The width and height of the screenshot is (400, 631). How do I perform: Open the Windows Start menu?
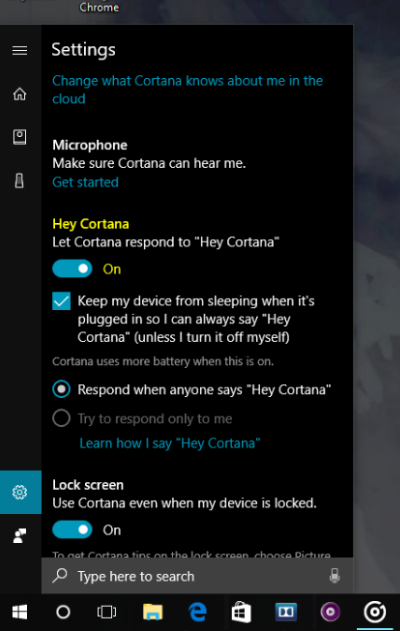pos(20,612)
